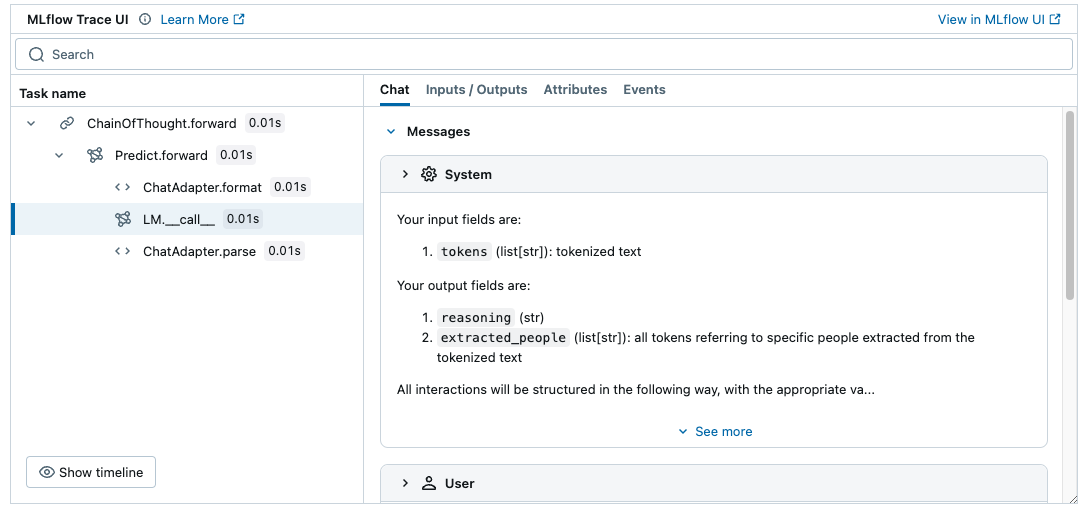Toggle the System message chevron
Screen dimensions: 1089x516
pyautogui.click(x=405, y=174)
